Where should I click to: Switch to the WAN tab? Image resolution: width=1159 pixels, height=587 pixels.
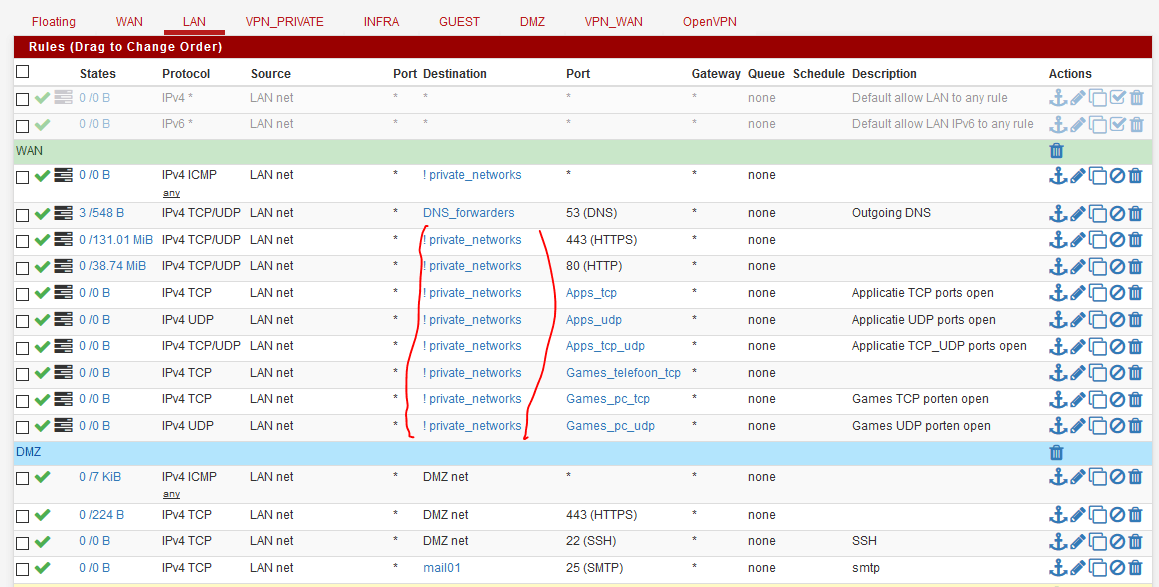129,21
